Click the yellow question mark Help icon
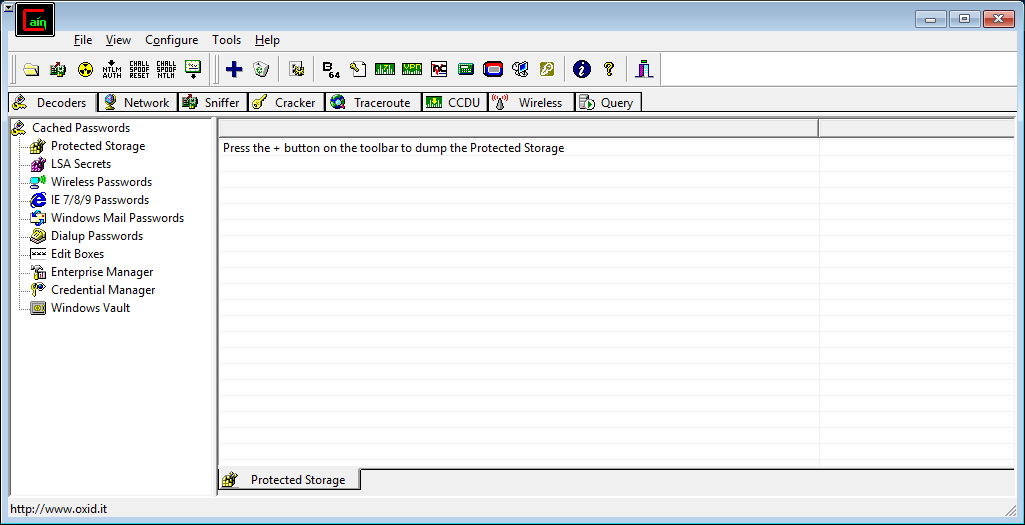Viewport: 1025px width, 525px height. coord(609,69)
